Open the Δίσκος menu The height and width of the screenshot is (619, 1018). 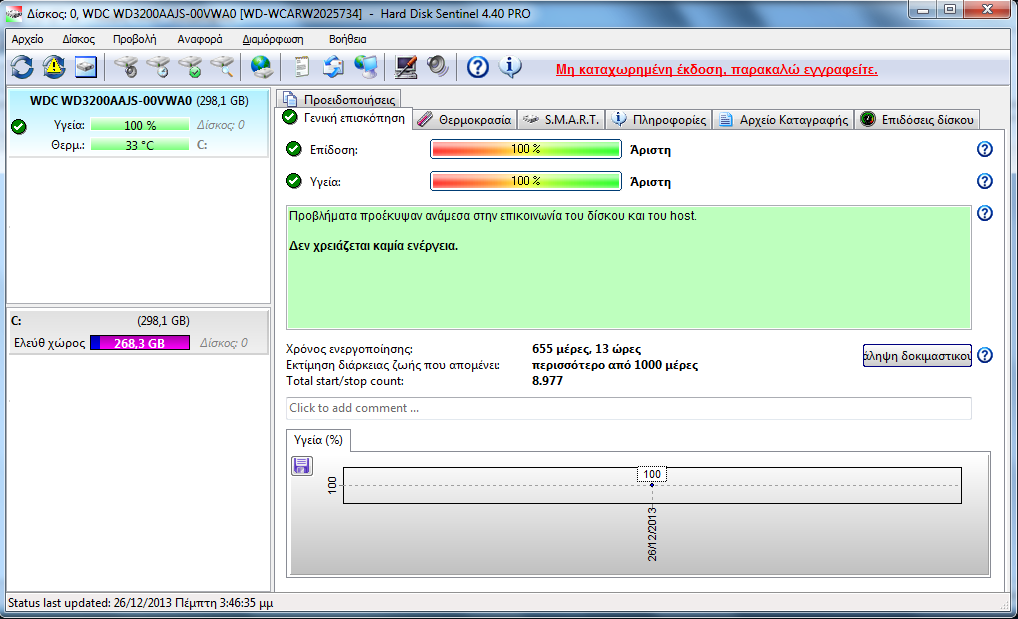(x=79, y=39)
